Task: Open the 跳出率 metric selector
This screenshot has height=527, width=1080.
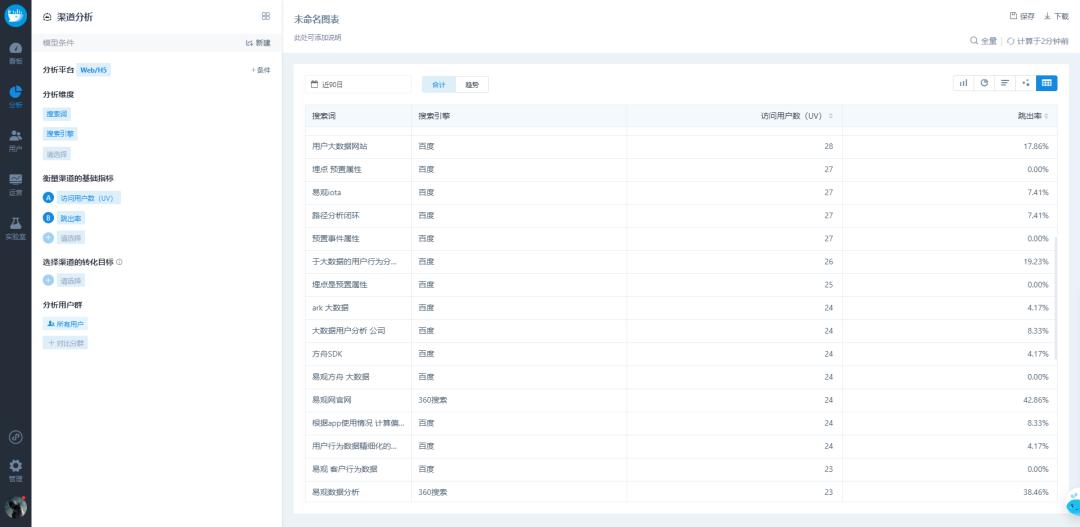Action: (71, 218)
